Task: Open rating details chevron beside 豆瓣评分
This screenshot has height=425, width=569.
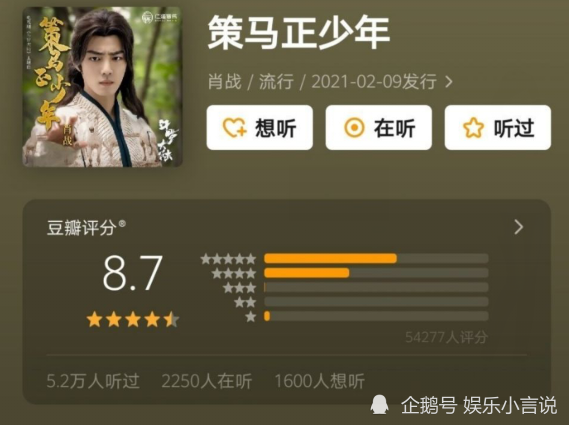Action: (519, 227)
